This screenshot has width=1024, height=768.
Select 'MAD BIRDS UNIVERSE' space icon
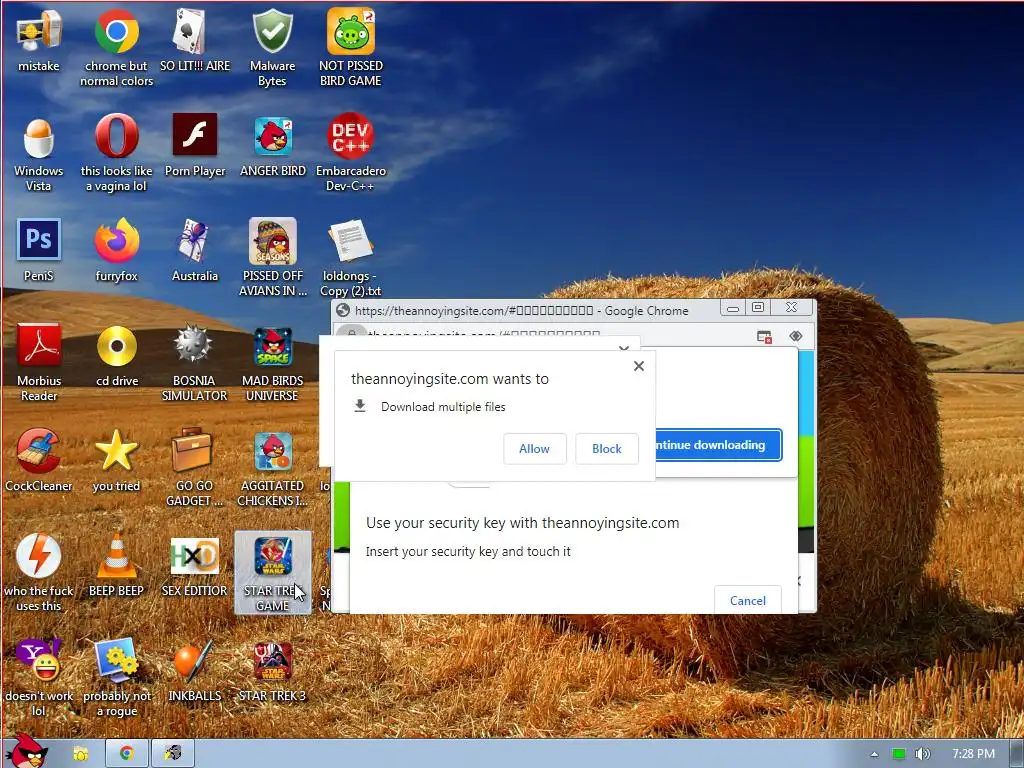(272, 363)
